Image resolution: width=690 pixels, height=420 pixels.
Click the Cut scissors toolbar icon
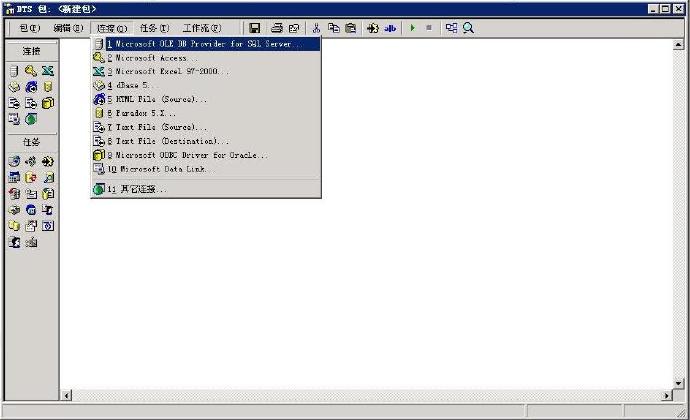tap(316, 28)
